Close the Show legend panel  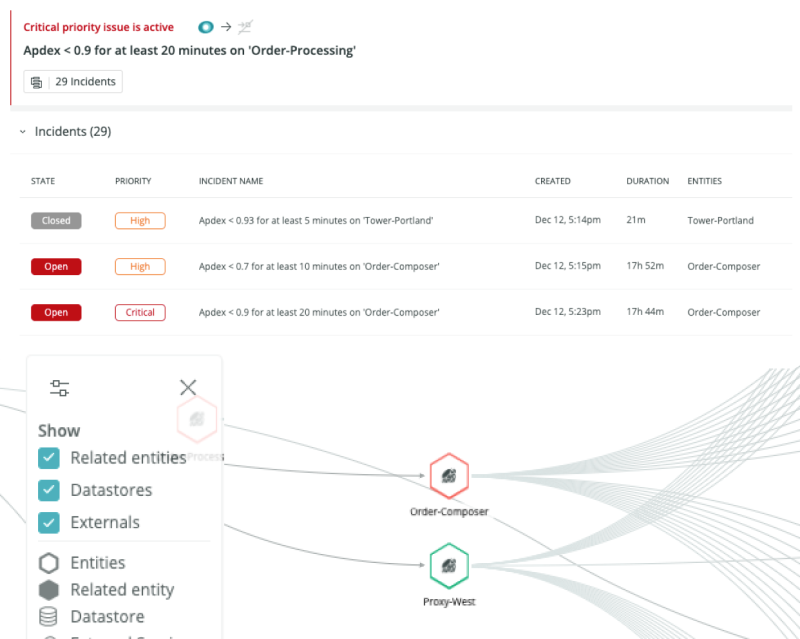coord(187,388)
